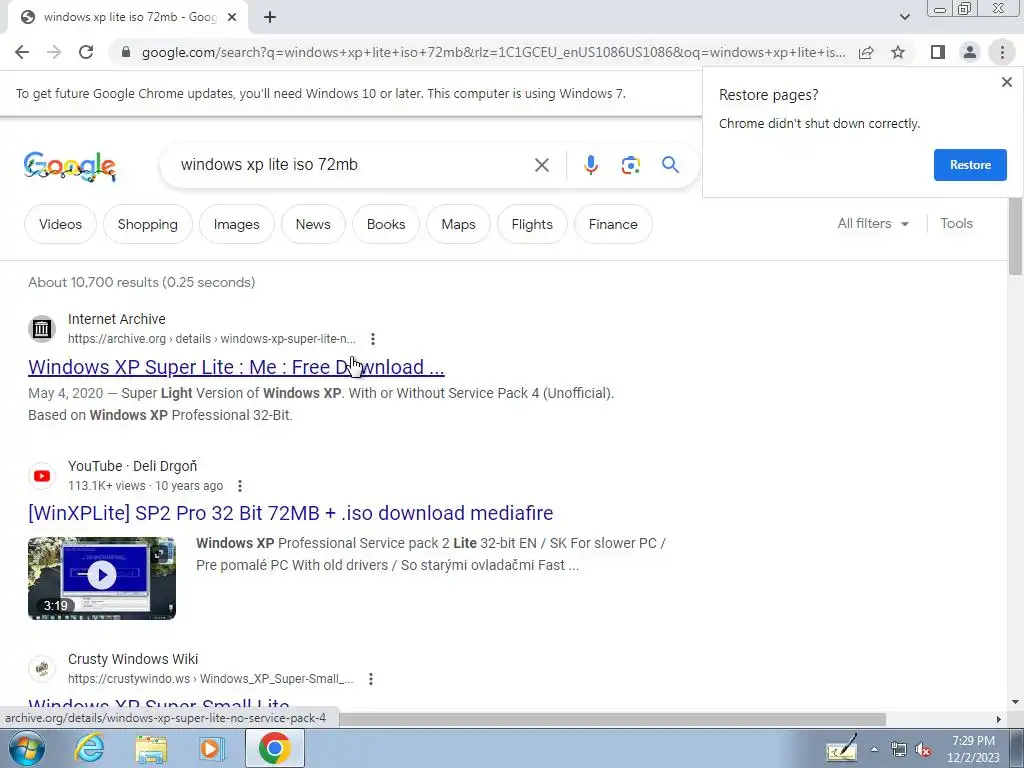Click into the Google search text field
The height and width of the screenshot is (768, 1024).
coord(353,165)
